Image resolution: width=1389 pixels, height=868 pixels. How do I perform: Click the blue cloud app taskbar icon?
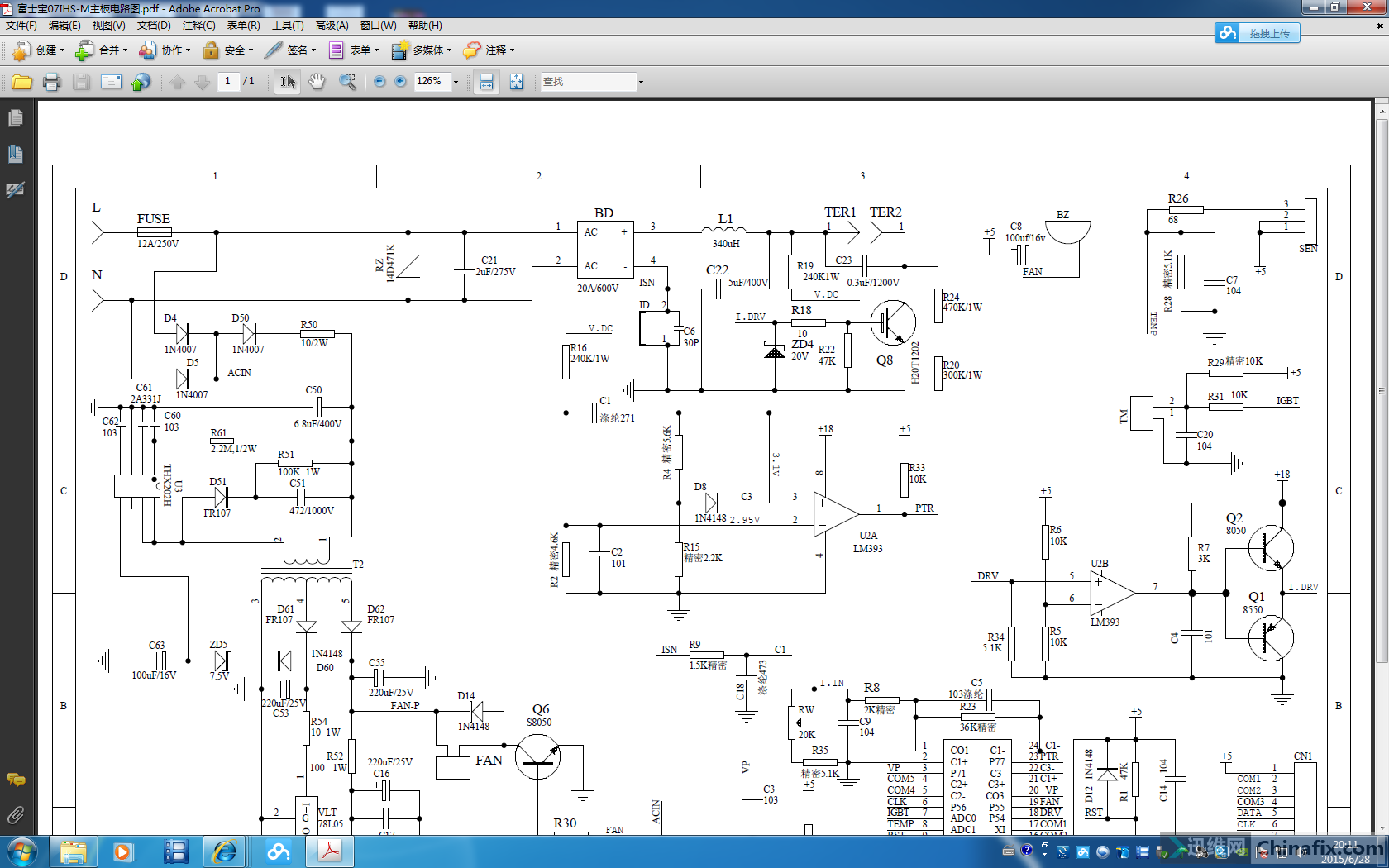tap(279, 851)
